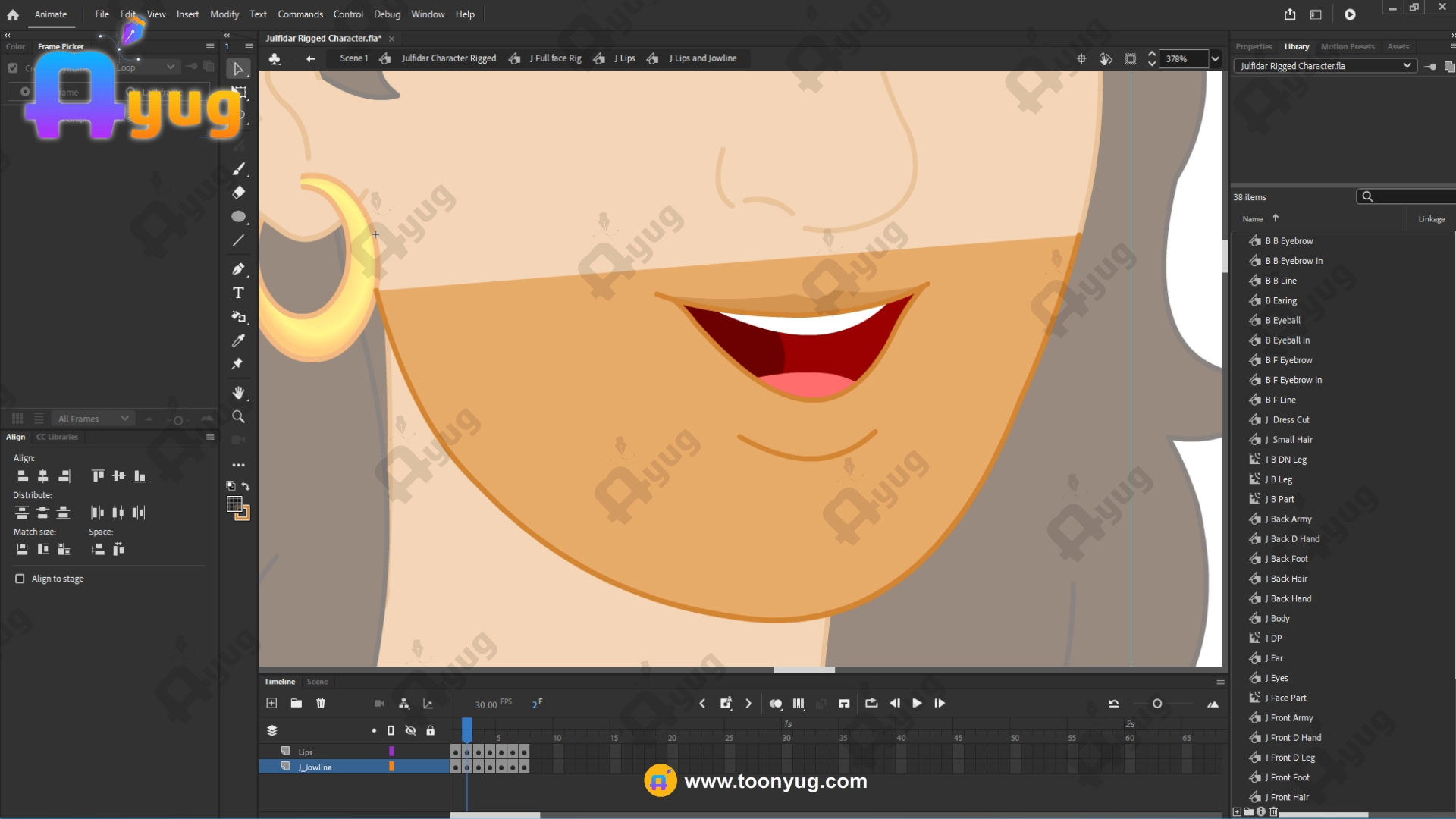Viewport: 1456px width, 819px height.
Task: Click the new layer icon in timeline
Action: click(x=271, y=704)
